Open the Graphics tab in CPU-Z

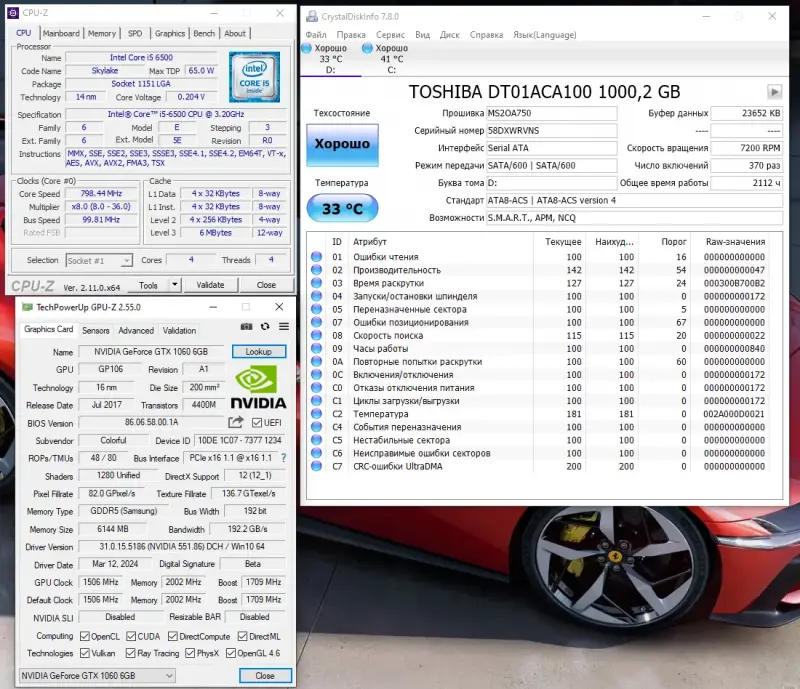point(170,33)
